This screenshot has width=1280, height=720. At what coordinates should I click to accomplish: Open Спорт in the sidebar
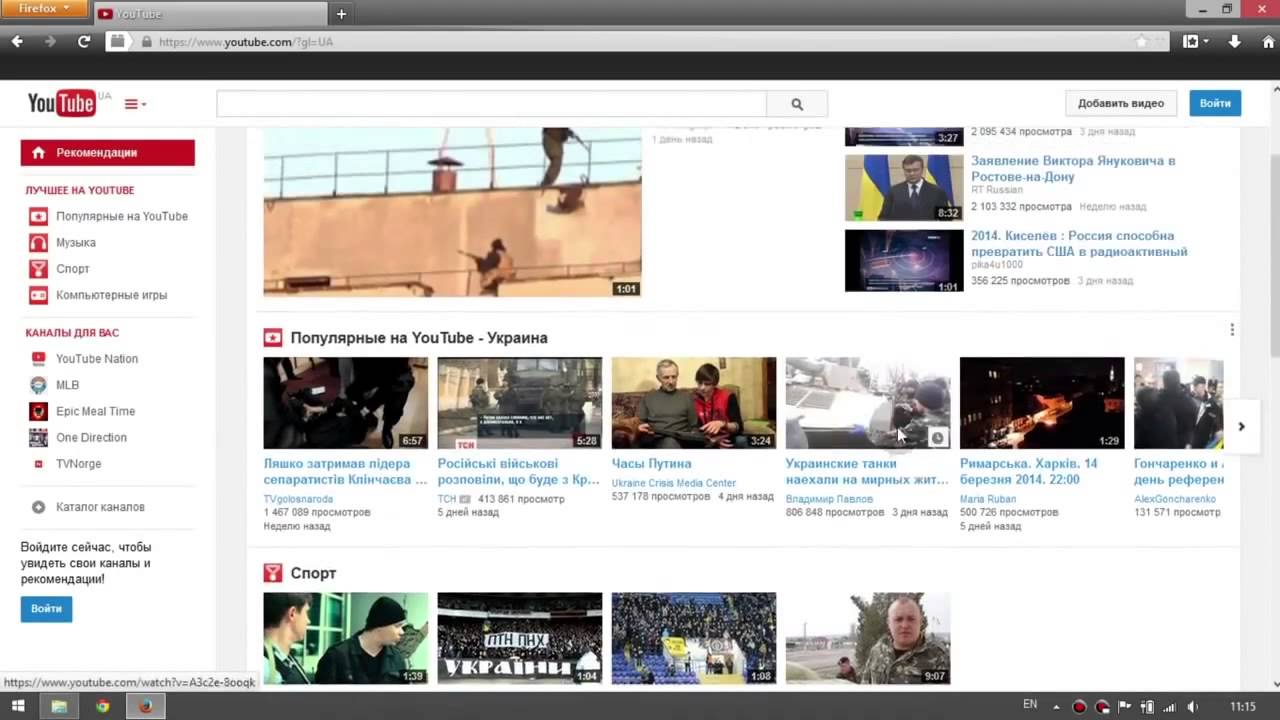[73, 269]
